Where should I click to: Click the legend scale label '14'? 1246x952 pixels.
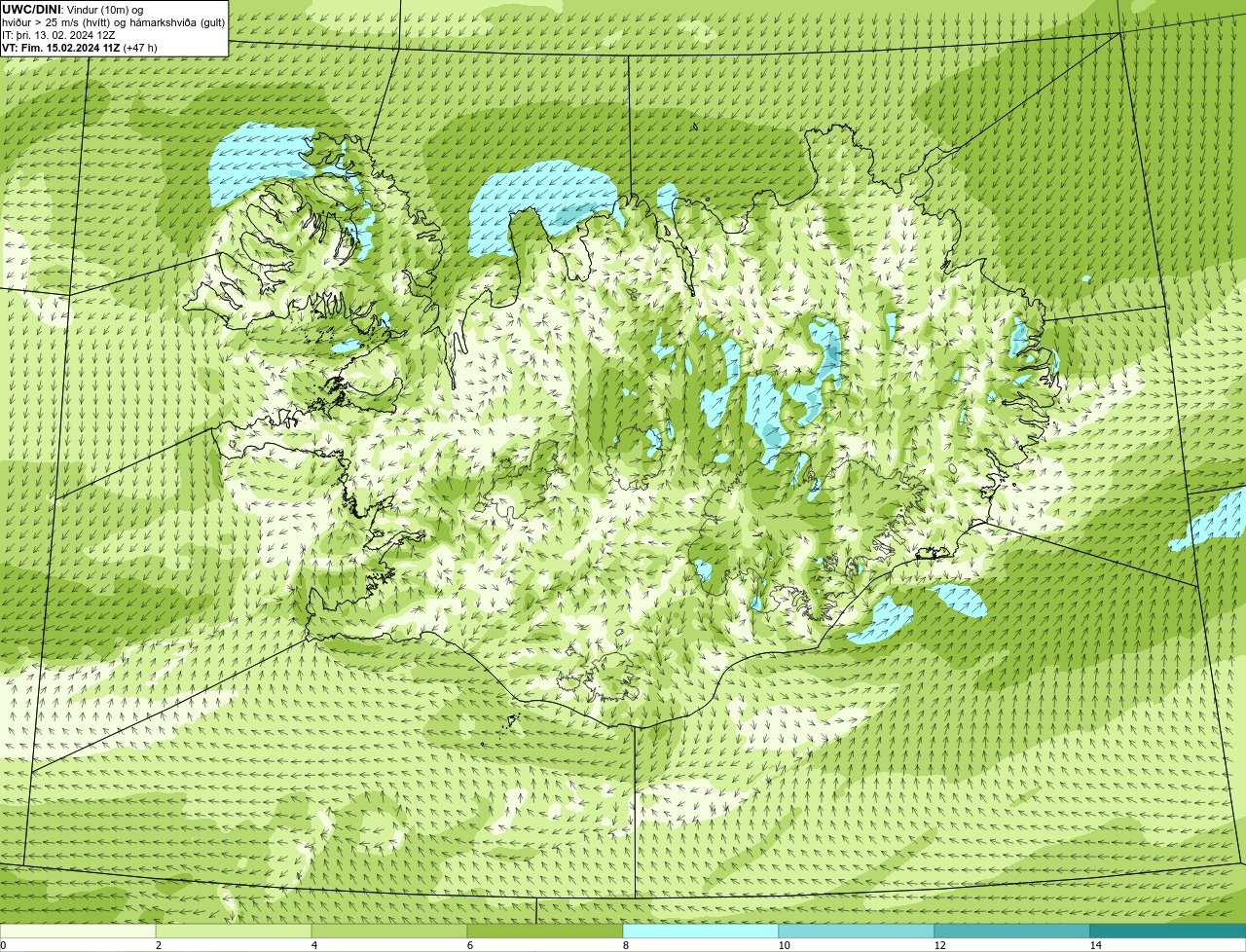[x=1095, y=945]
